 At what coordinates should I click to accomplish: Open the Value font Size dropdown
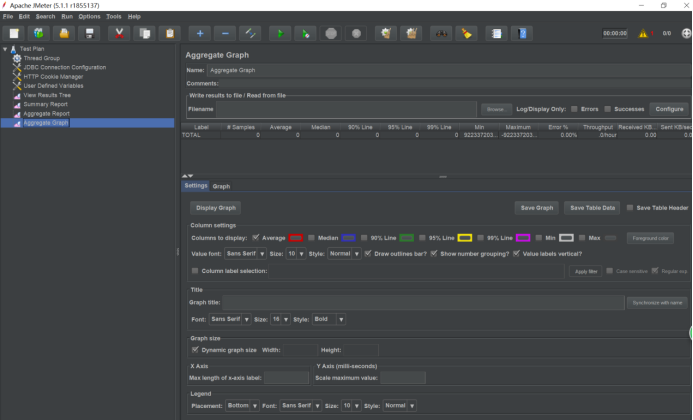coord(296,254)
